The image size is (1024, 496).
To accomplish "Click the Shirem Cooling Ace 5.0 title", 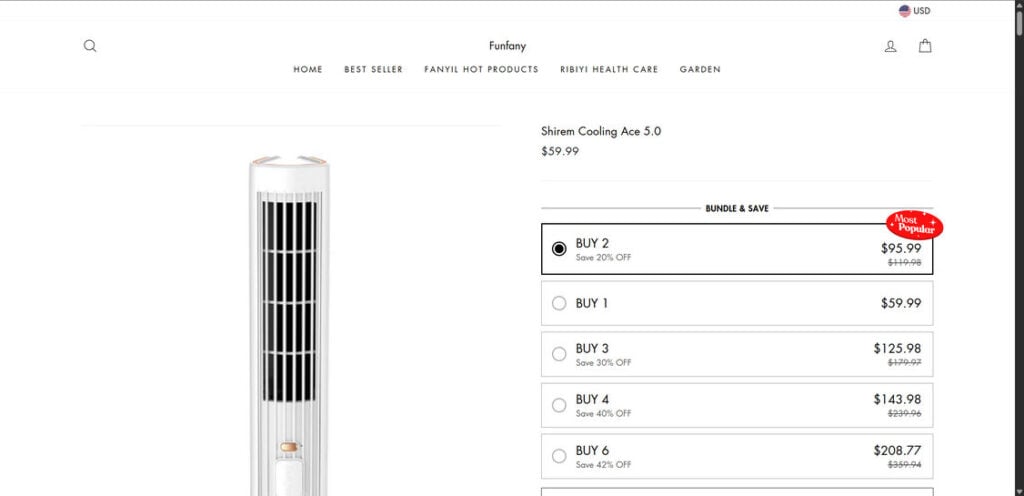I will [601, 131].
